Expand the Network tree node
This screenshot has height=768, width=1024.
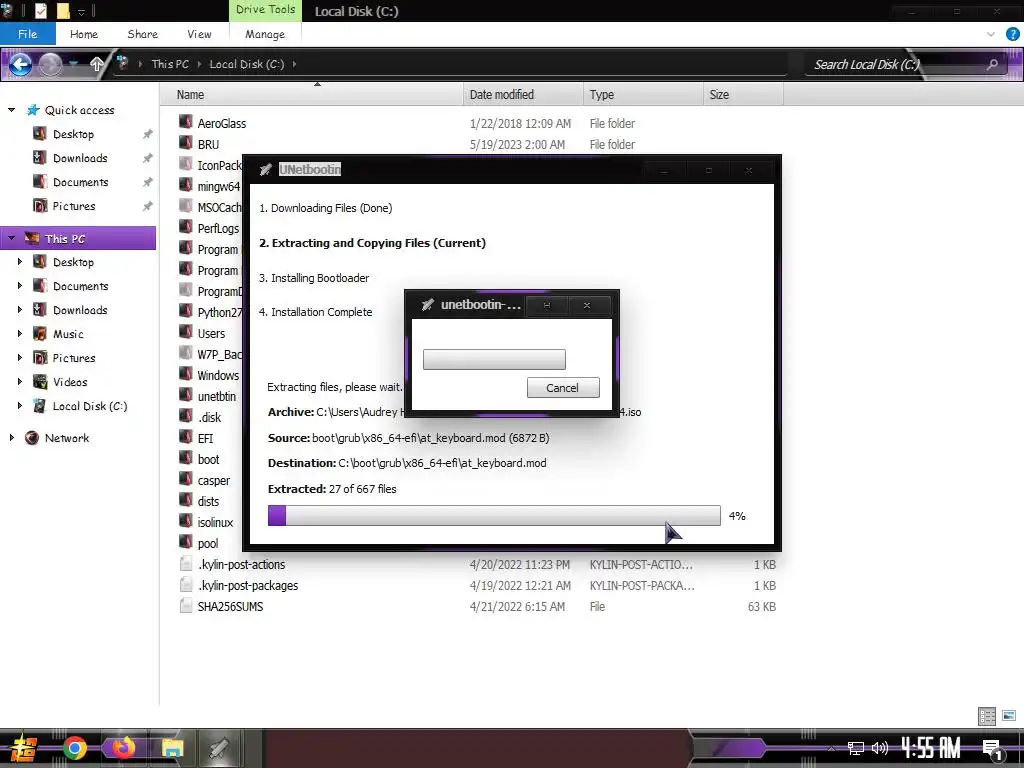[11, 438]
